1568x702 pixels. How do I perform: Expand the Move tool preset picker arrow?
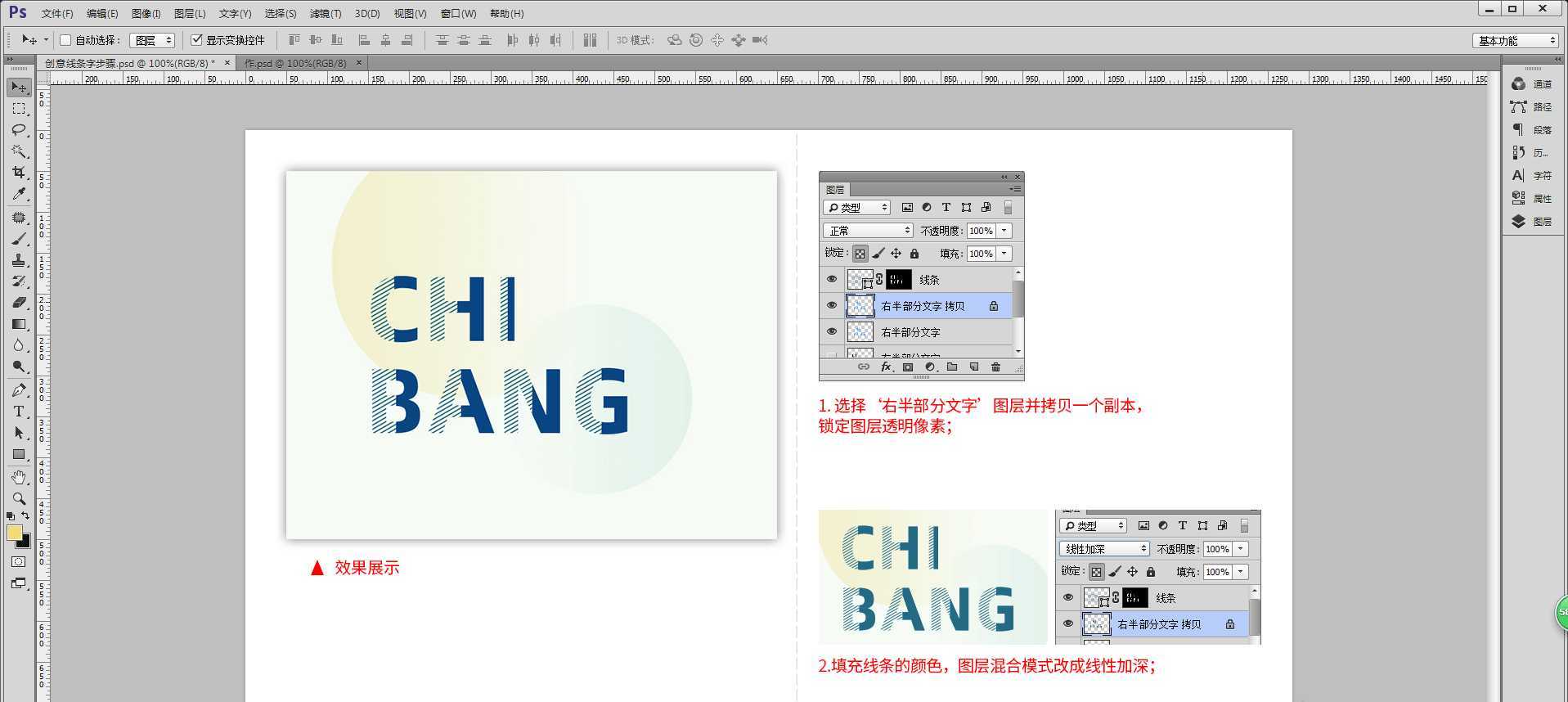coord(46,40)
